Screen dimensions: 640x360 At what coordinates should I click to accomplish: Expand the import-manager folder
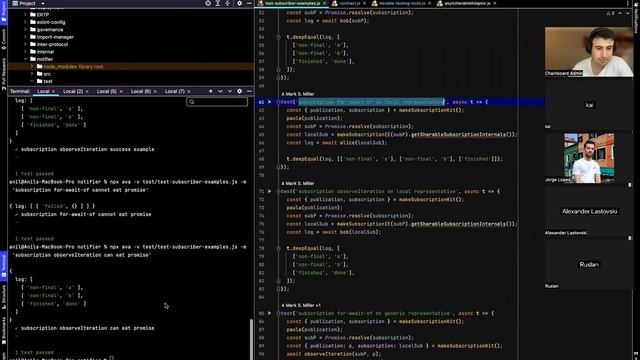click(x=25, y=37)
